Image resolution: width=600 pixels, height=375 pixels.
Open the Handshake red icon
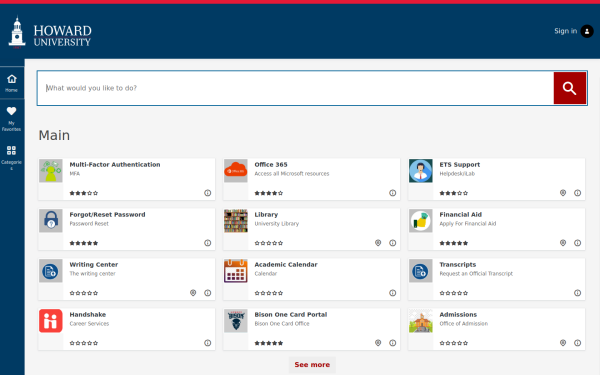(51, 321)
